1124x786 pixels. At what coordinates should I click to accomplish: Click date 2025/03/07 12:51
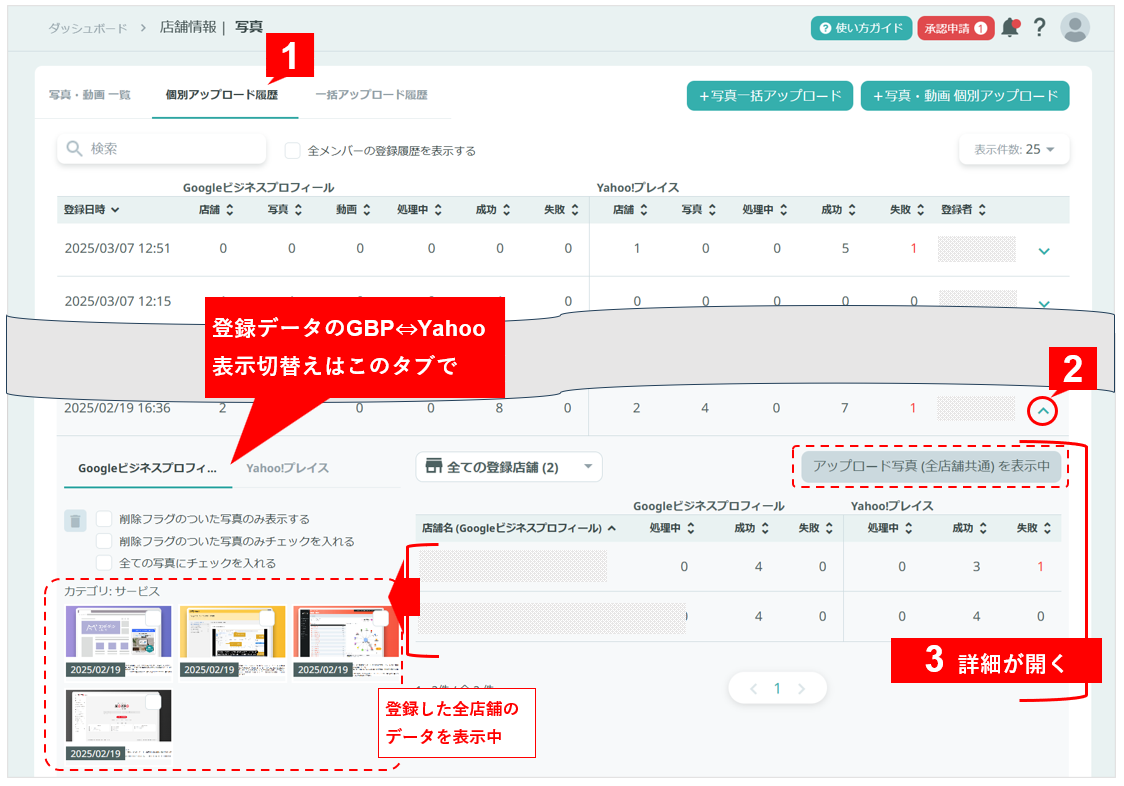pyautogui.click(x=118, y=248)
